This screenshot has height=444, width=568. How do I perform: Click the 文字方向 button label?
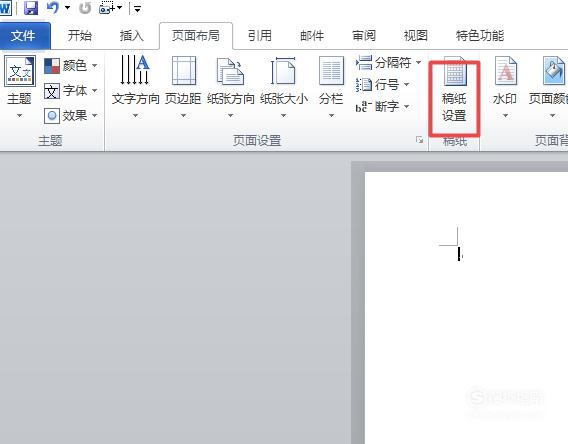135,99
